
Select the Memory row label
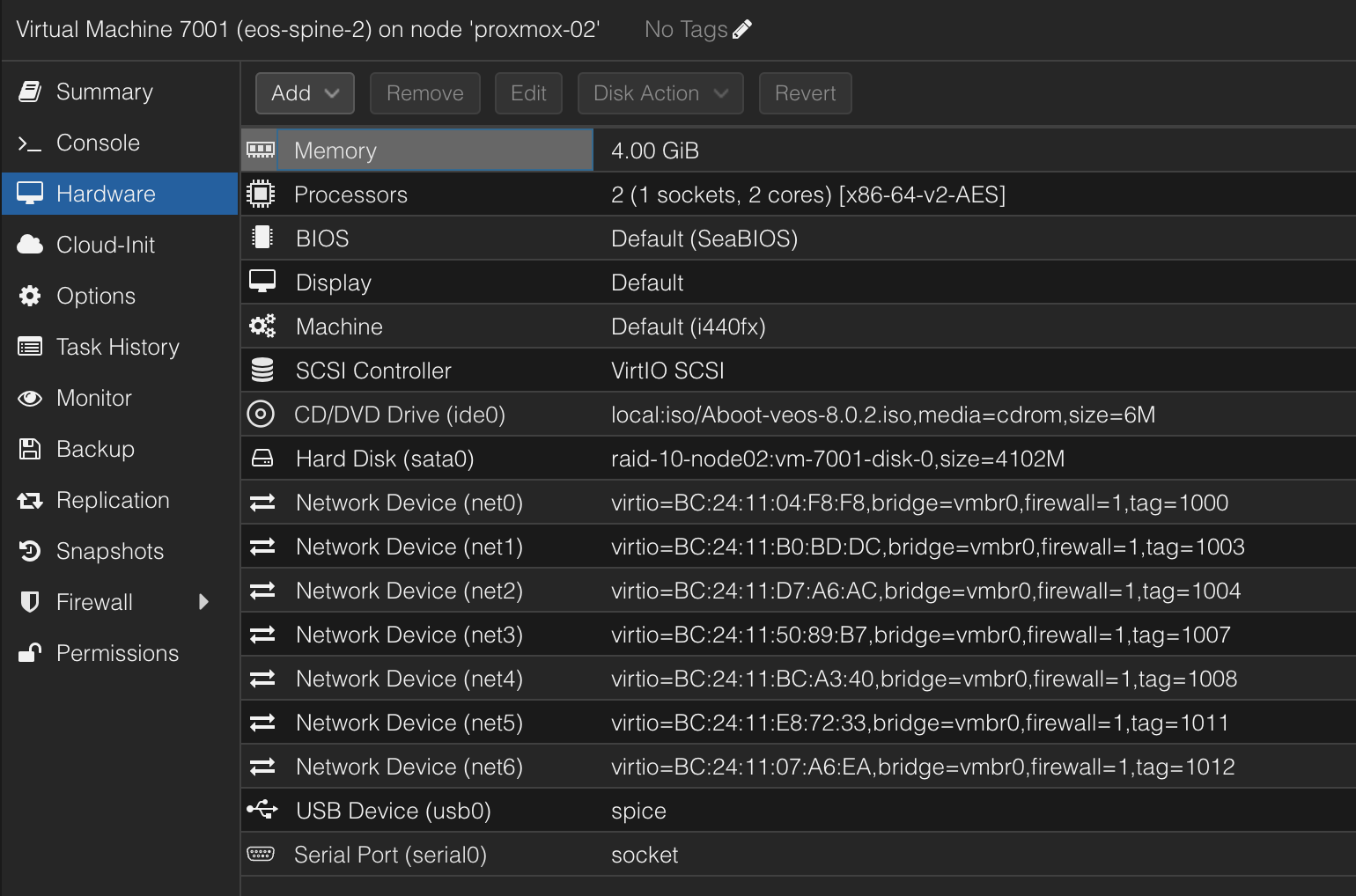tap(335, 151)
